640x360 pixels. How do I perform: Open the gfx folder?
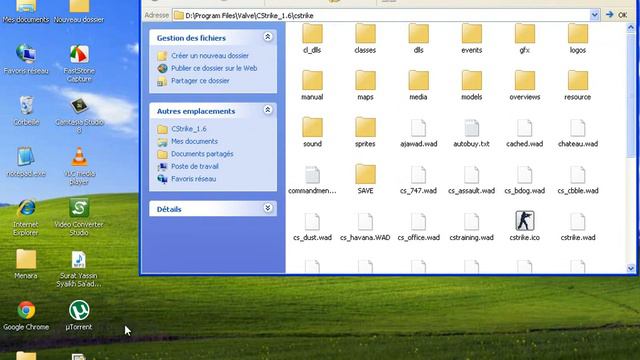pos(524,39)
